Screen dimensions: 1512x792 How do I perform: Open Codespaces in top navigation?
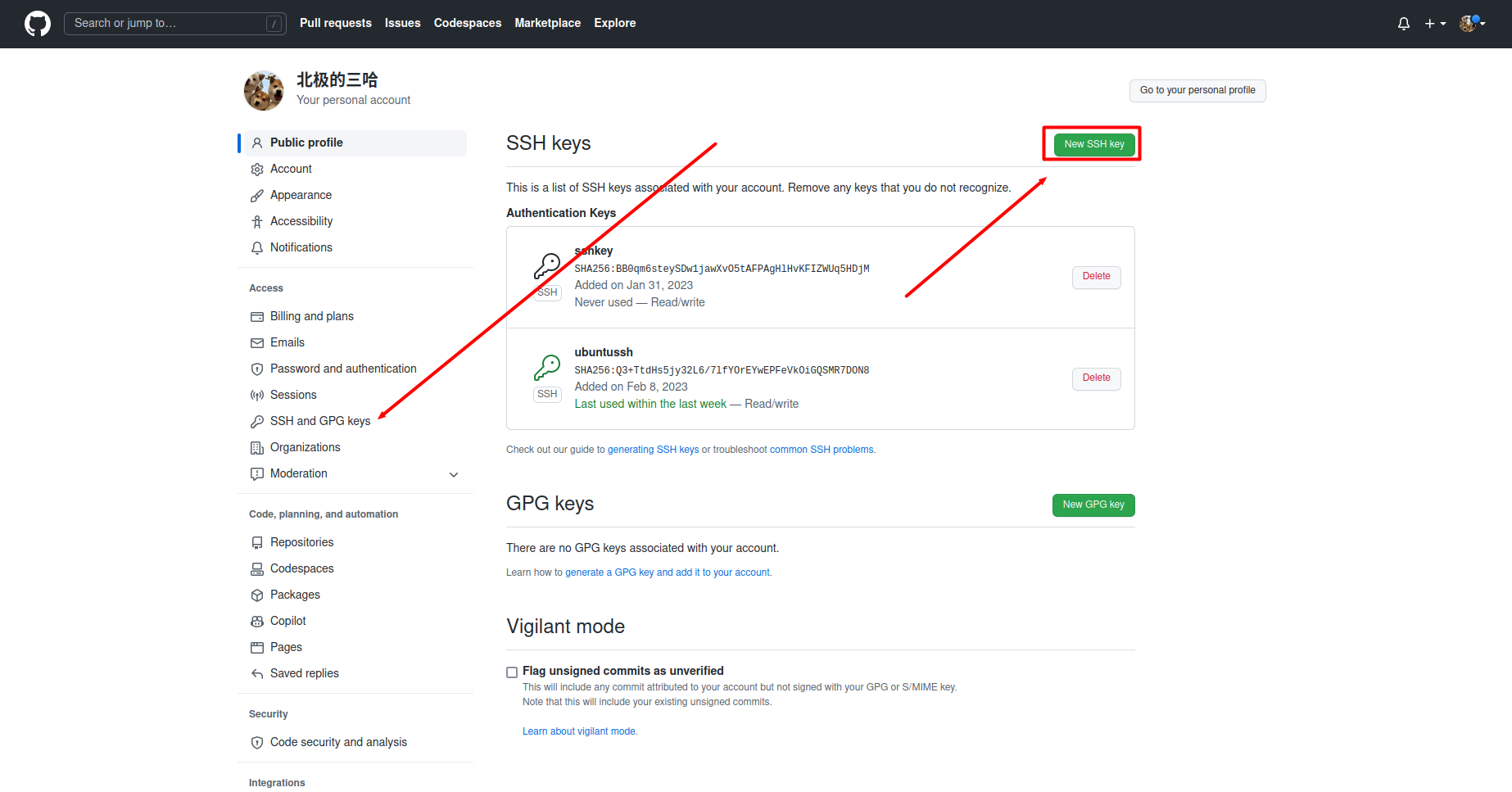(468, 23)
